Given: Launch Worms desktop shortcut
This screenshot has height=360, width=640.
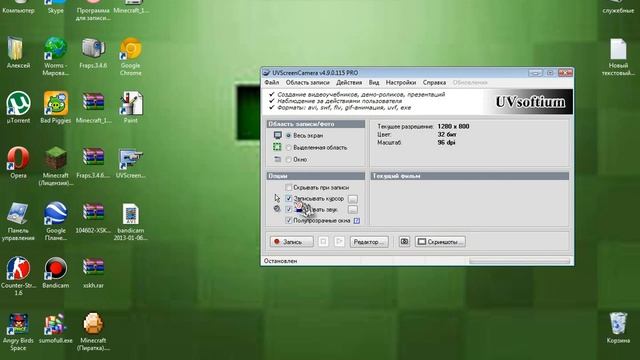Looking at the screenshot, I should click(x=56, y=49).
